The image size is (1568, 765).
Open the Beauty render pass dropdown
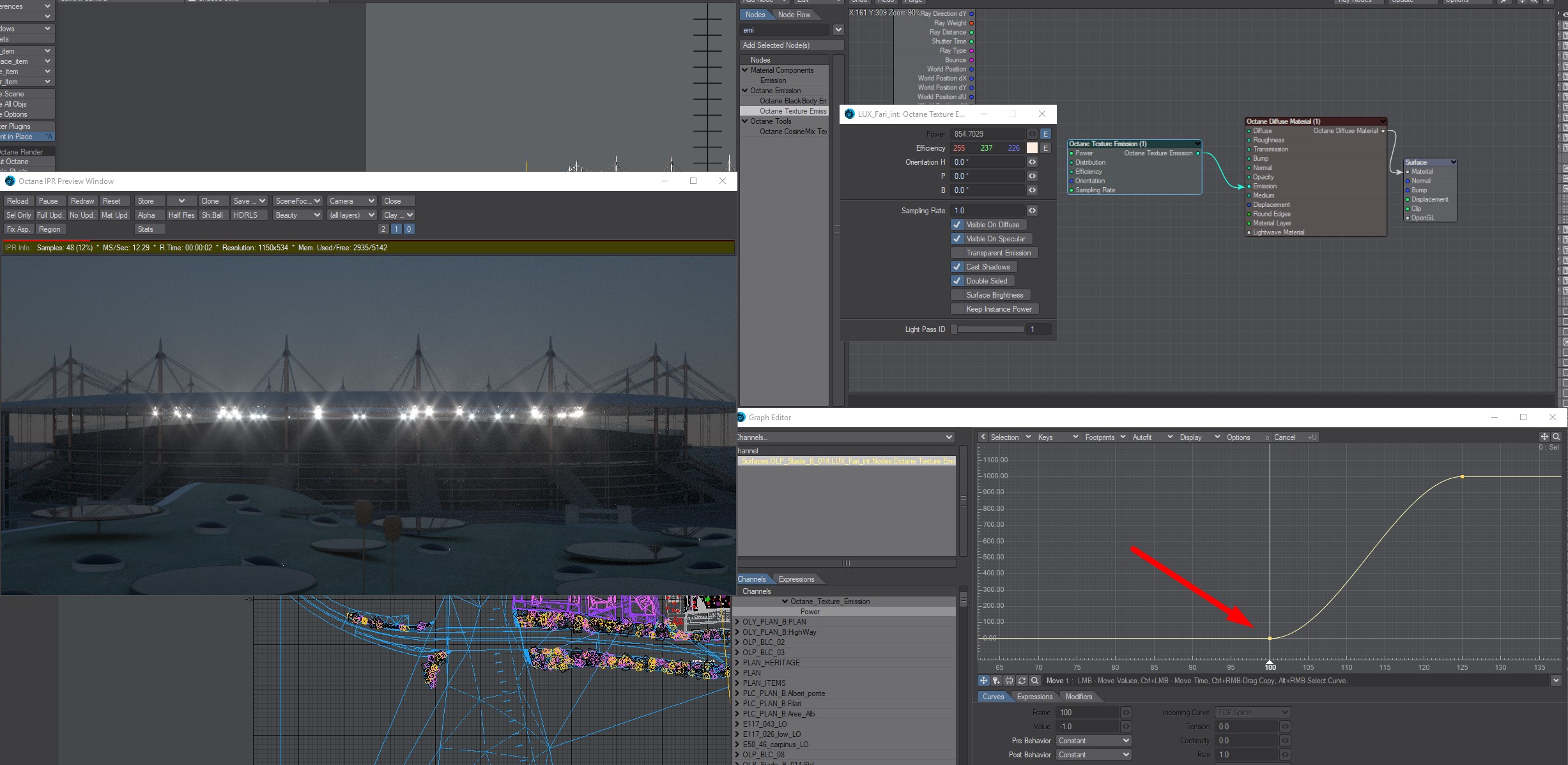tap(297, 215)
